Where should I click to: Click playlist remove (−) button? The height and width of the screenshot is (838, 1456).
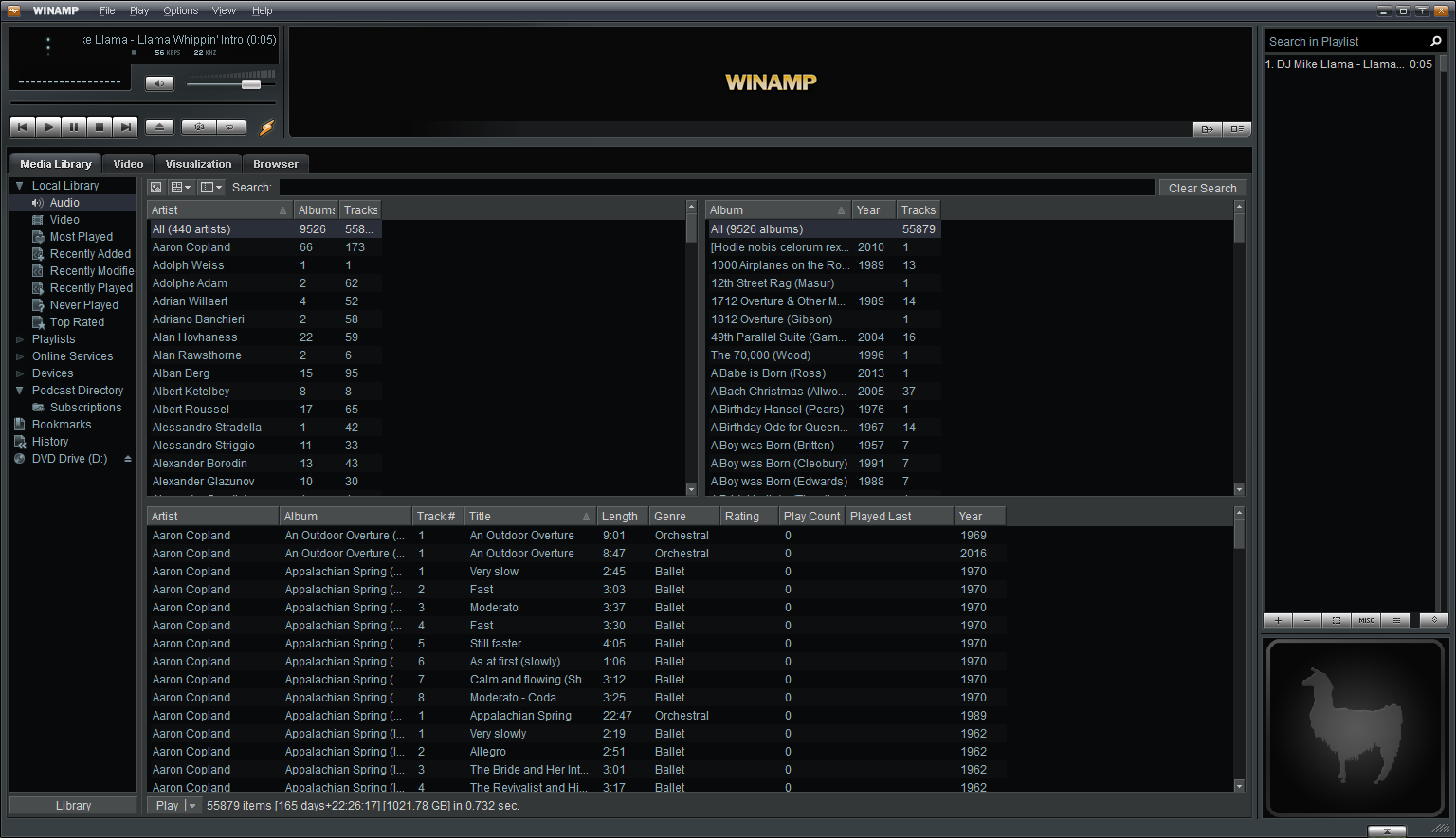(x=1307, y=620)
